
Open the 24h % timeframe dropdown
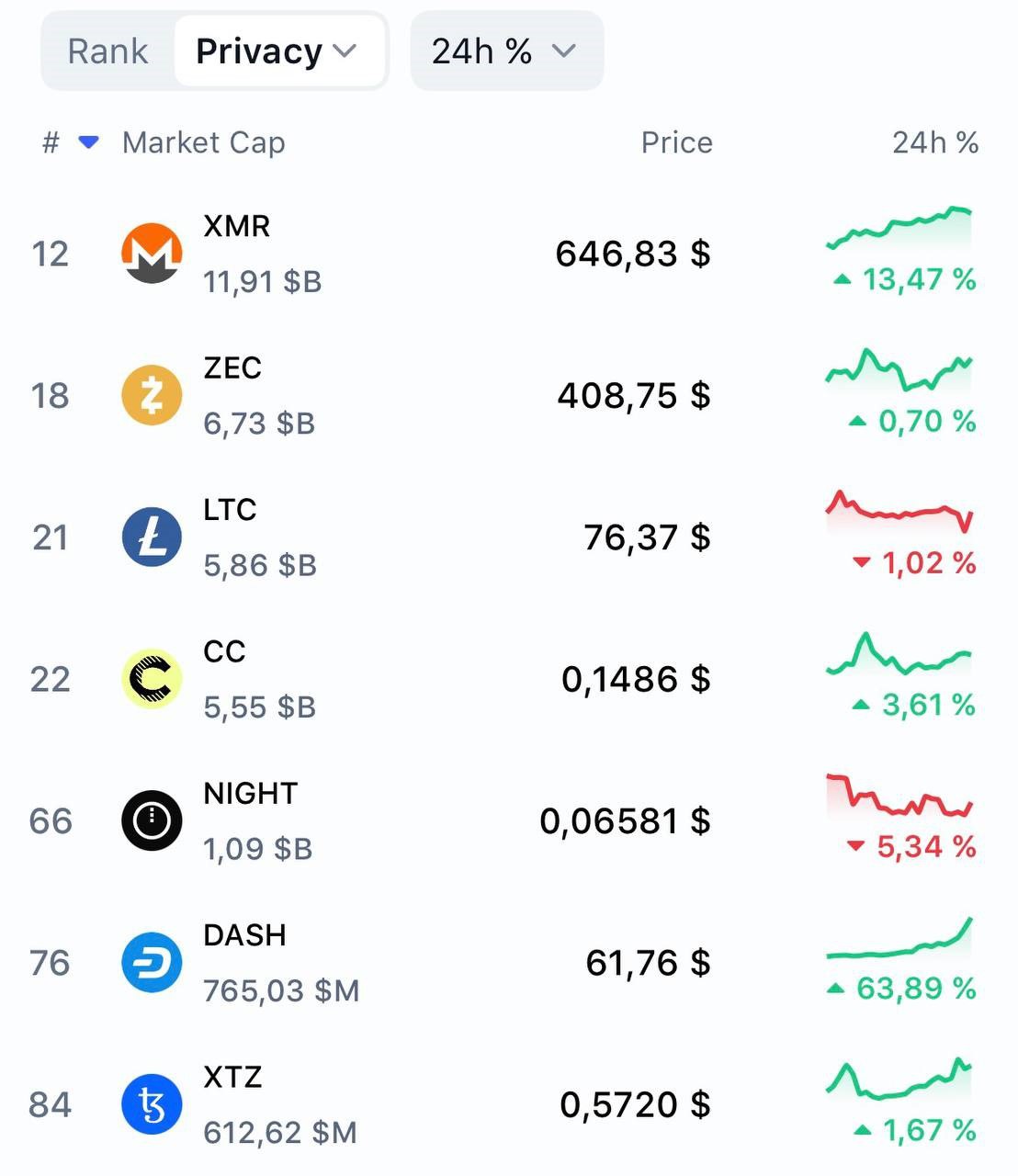point(505,51)
